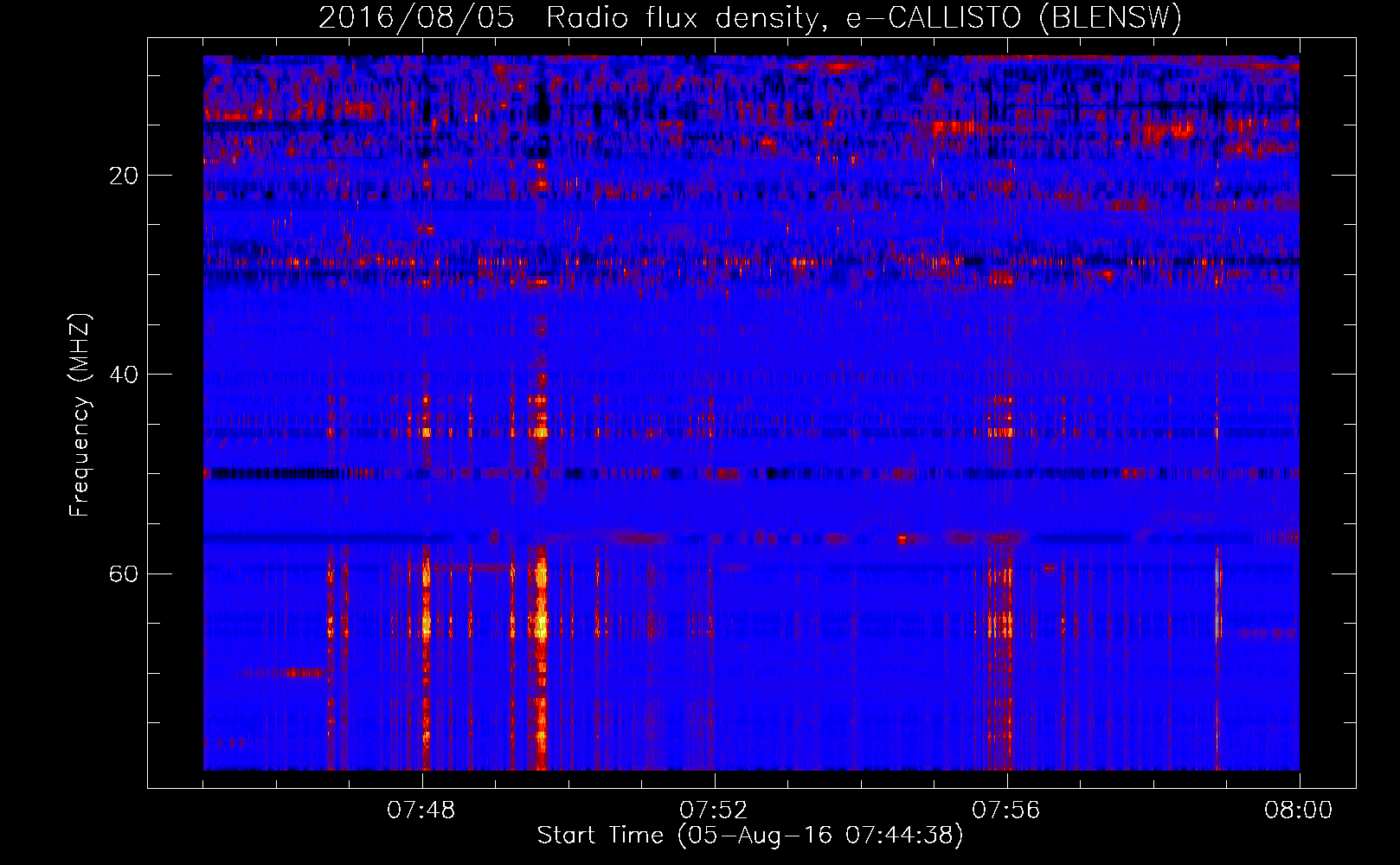
Task: Click the 'Start Time (05-Aug-16 07:44:38)' label
Action: 750,836
